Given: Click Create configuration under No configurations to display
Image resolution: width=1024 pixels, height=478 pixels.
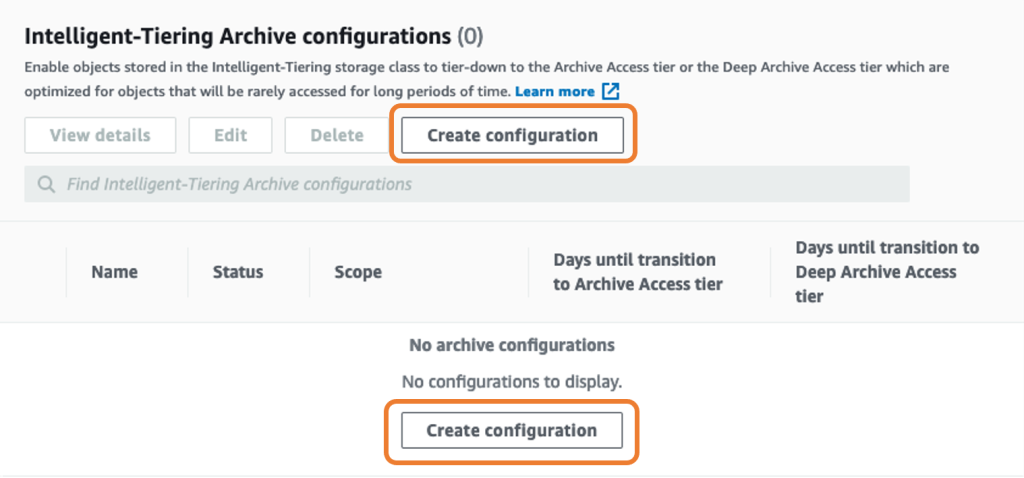Looking at the screenshot, I should pos(512,430).
